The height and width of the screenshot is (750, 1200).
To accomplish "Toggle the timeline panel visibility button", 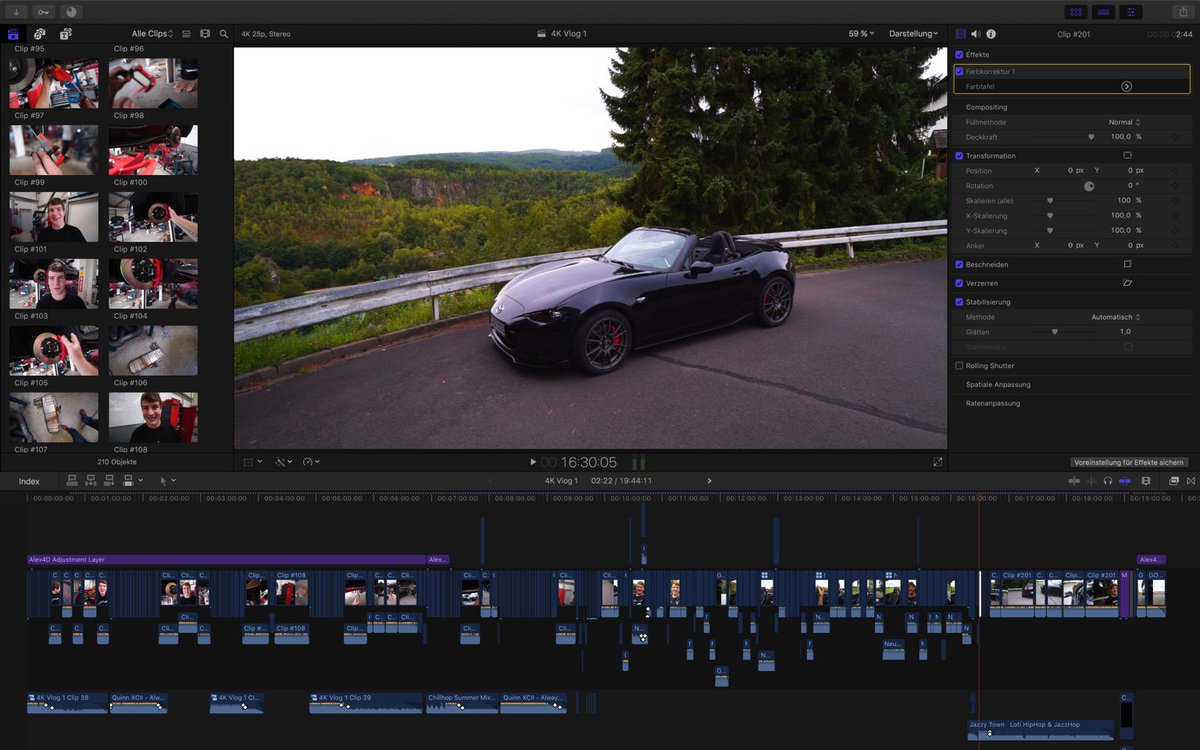I will coord(1104,12).
